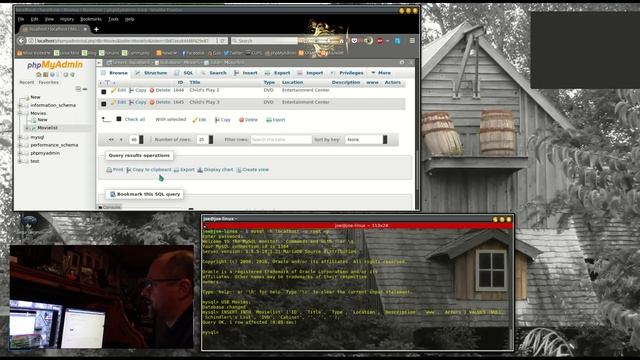
Task: Click Favorites link in sidebar
Action: point(49,82)
